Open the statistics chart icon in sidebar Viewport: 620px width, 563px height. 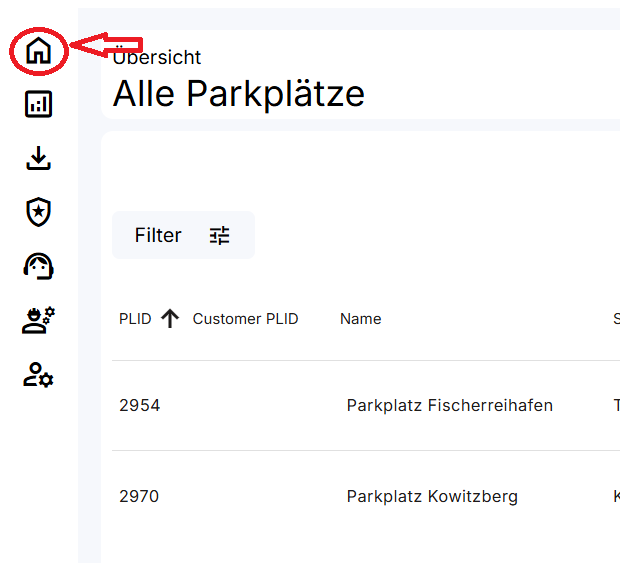38,104
